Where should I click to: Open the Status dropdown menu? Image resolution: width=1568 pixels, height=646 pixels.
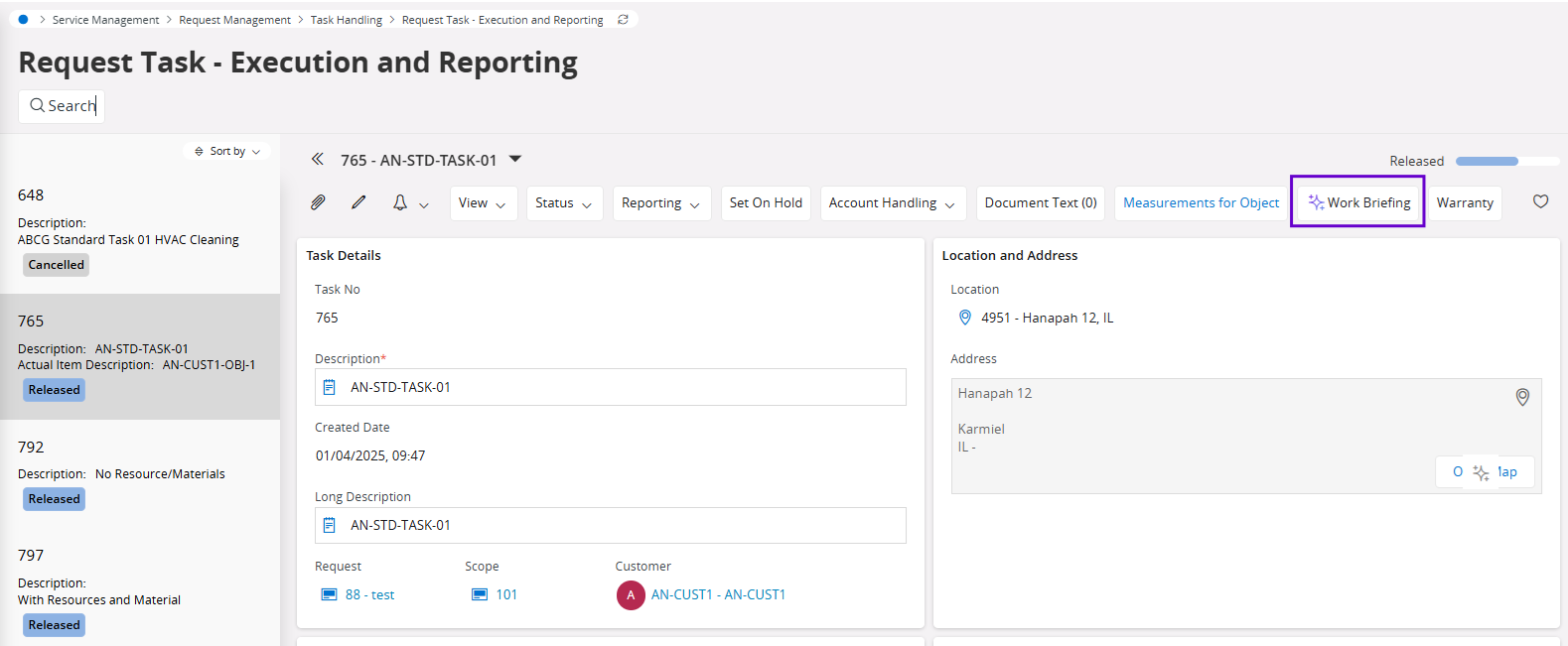coord(563,203)
